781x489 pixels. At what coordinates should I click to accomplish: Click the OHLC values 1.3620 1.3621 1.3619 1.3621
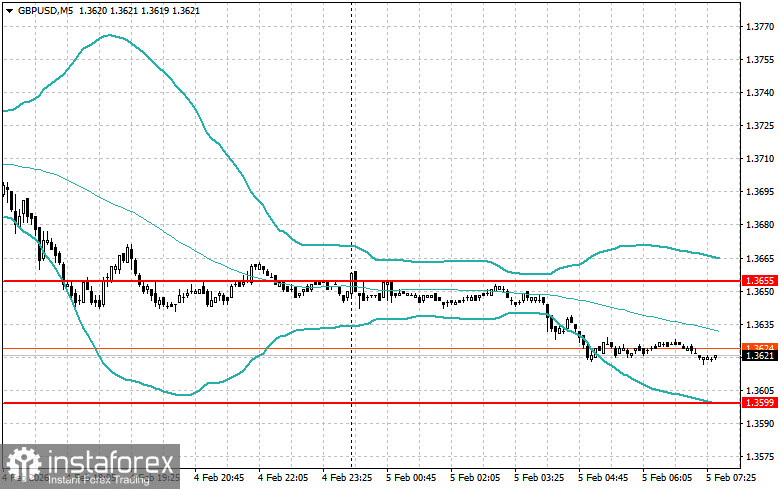139,10
